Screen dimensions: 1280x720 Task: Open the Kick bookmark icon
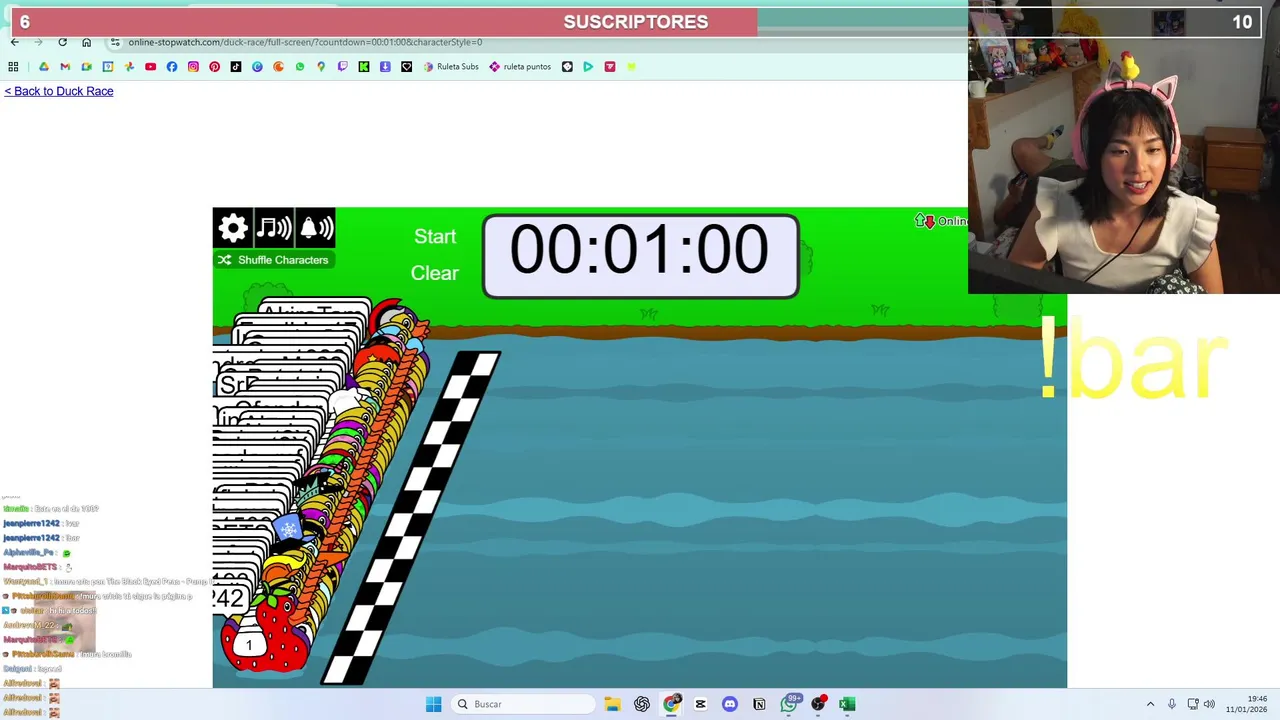point(364,67)
